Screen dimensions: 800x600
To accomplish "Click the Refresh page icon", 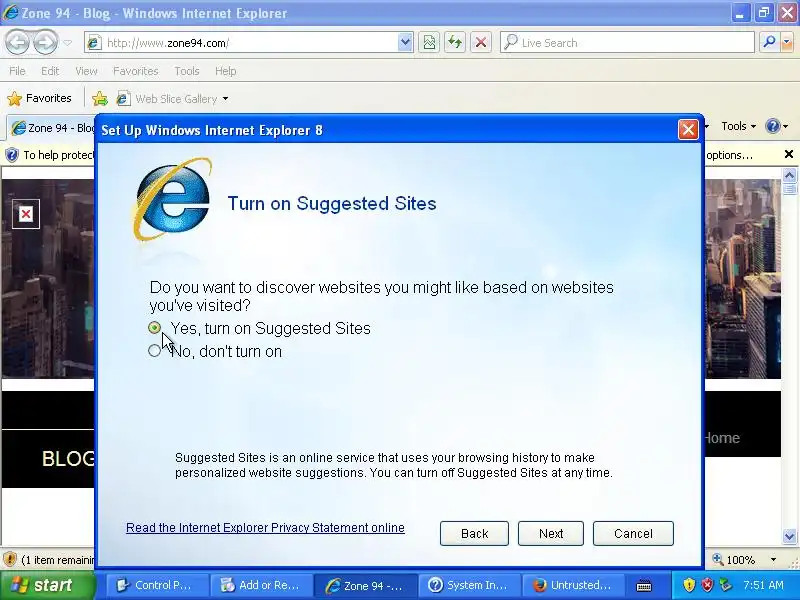I will 455,43.
